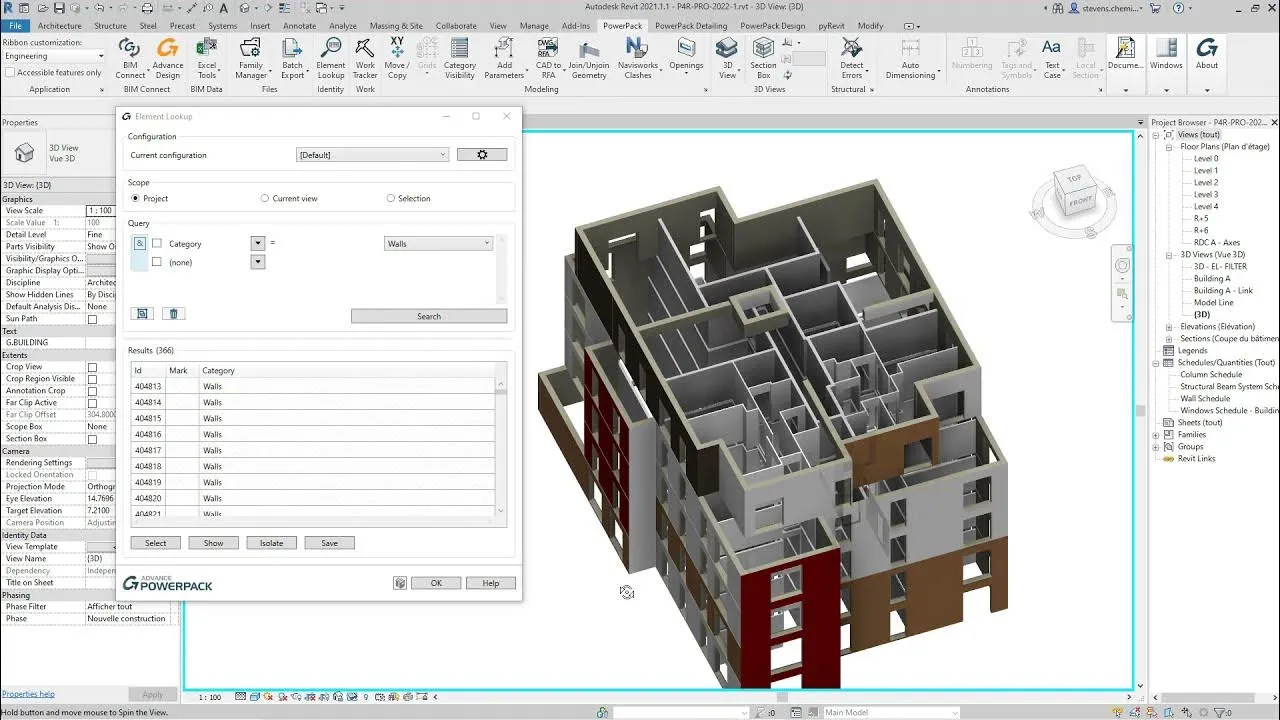Tick the checkbox beside Category query row
Viewport: 1280px width, 720px height.
[x=157, y=243]
